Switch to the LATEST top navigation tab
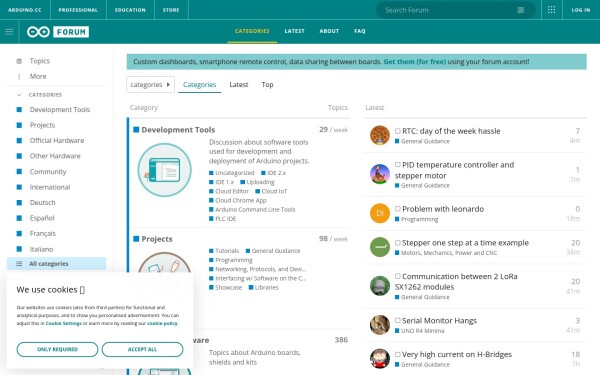Viewport: 600px width, 375px height. tap(294, 31)
